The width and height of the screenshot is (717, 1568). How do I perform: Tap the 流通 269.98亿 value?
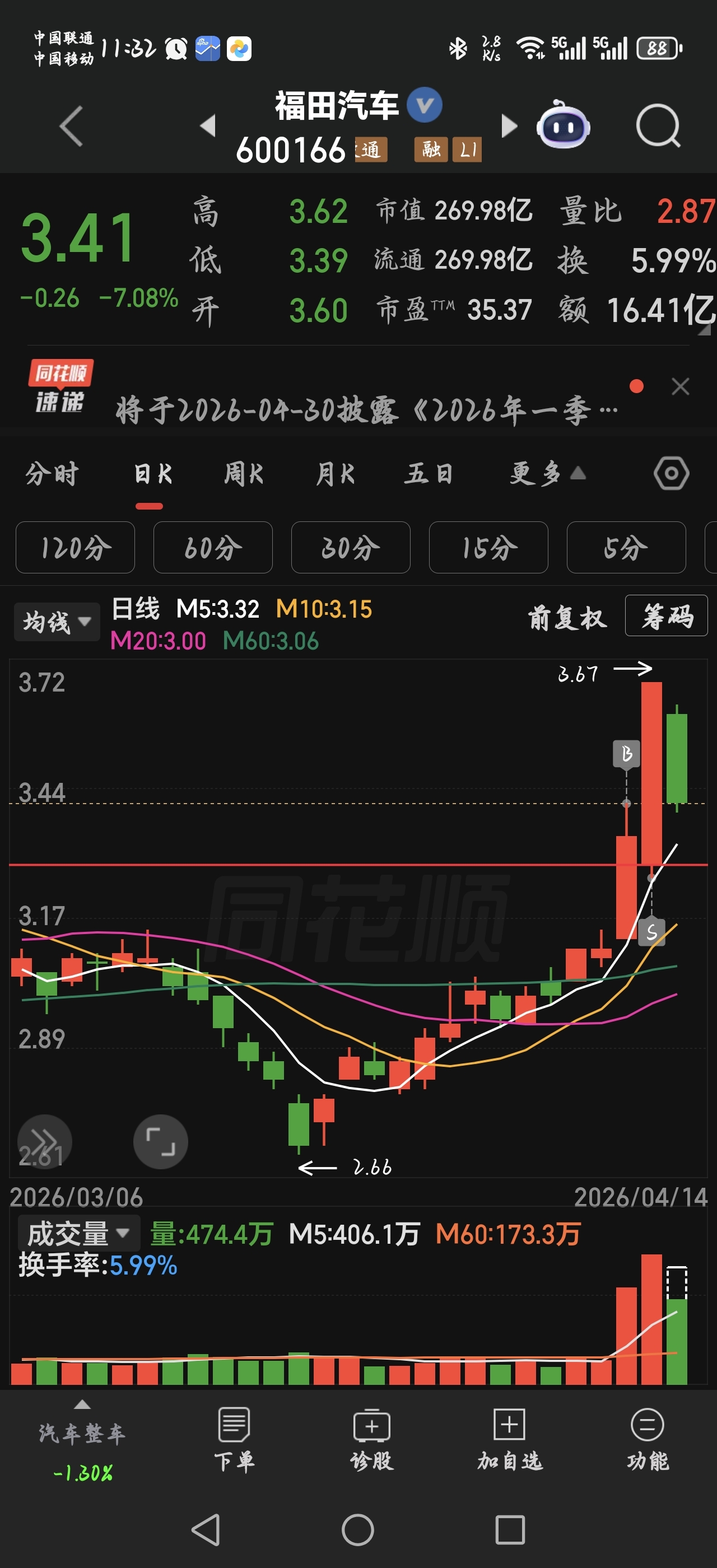point(454,260)
